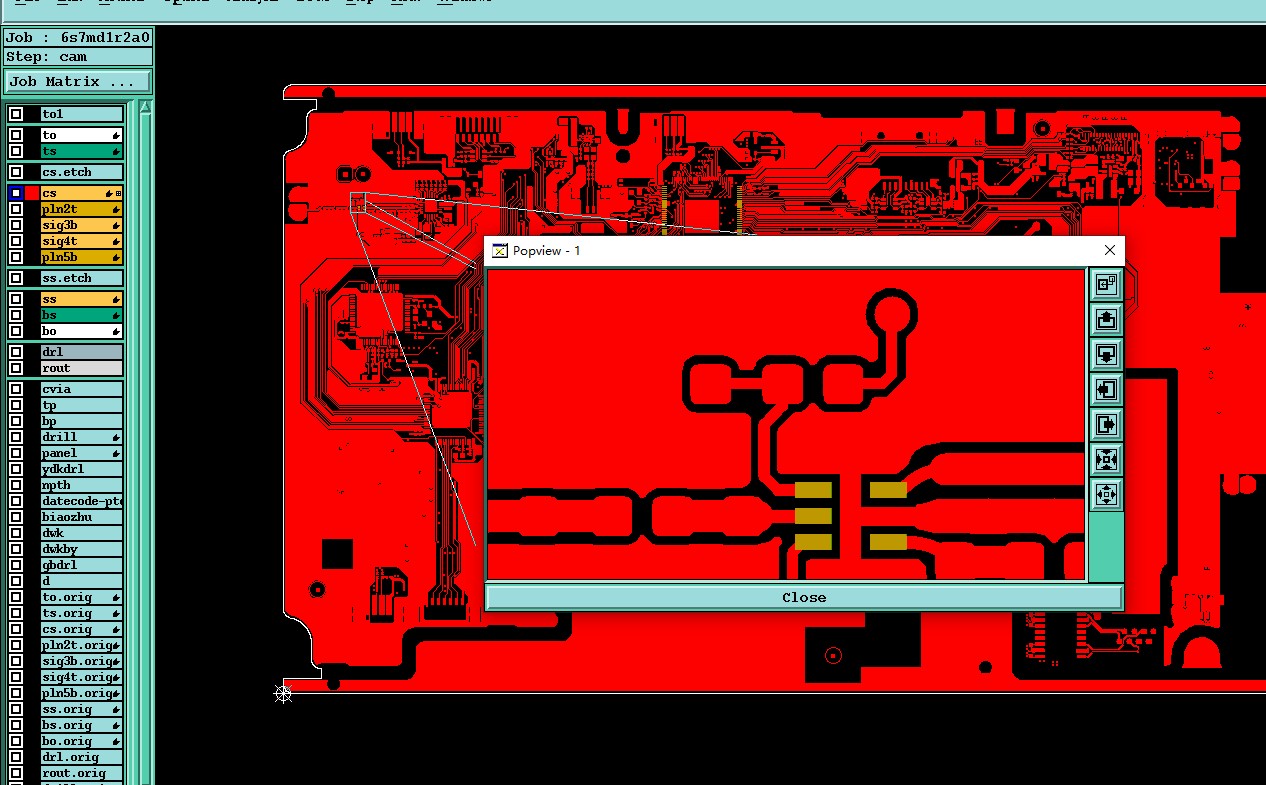Check the box beside the rout layer
Screen dimensions: 1266x785
[16, 368]
